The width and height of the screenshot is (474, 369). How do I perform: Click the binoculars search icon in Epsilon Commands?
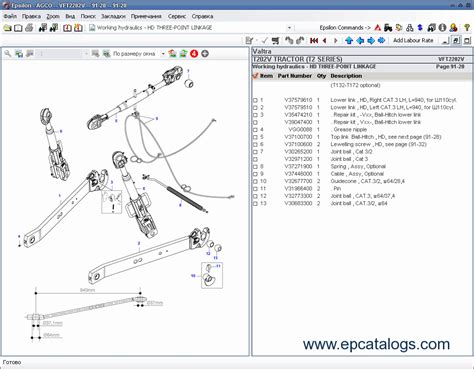[x=410, y=28]
